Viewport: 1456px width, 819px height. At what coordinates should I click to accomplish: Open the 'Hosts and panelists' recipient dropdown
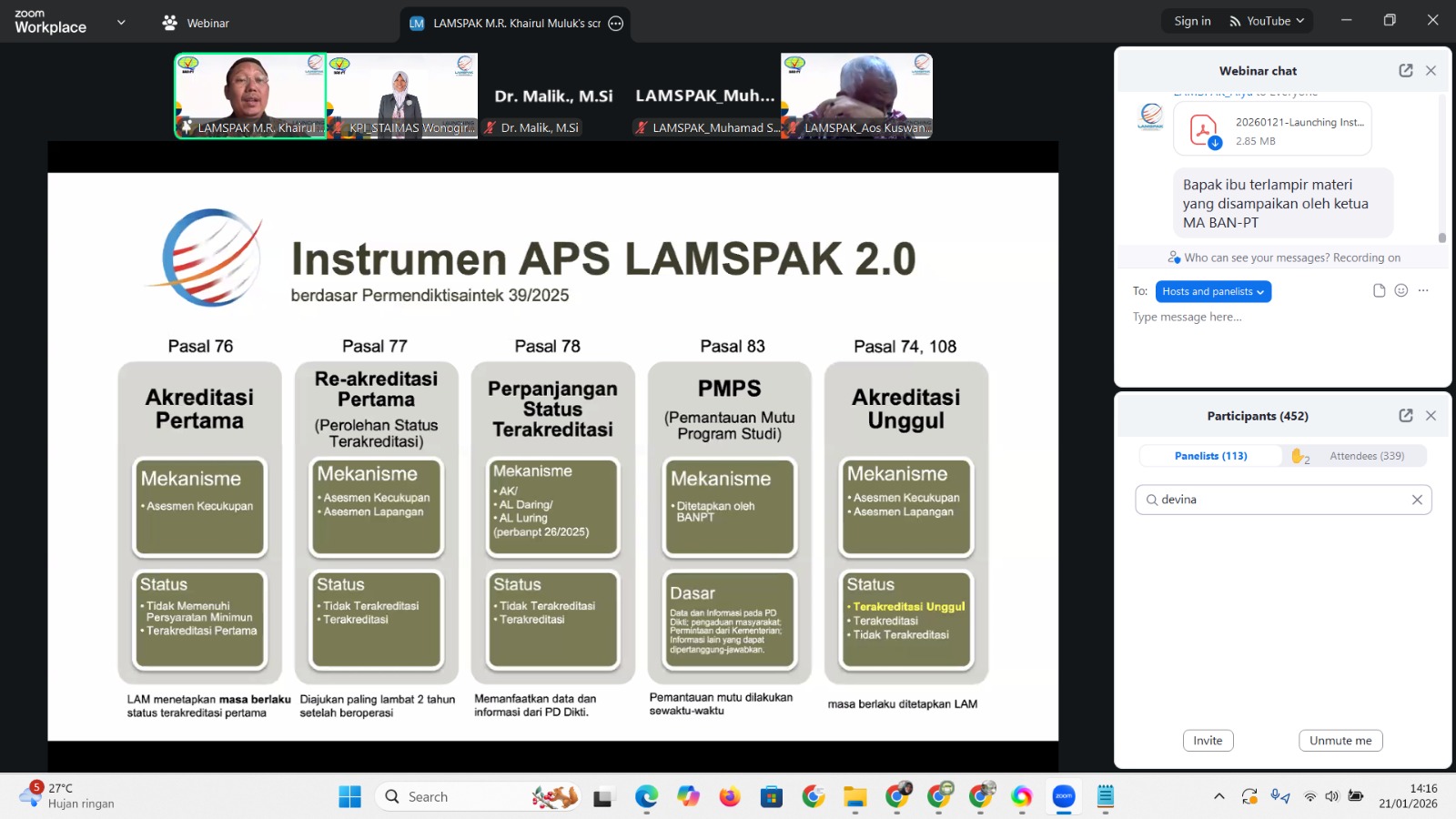(1213, 291)
